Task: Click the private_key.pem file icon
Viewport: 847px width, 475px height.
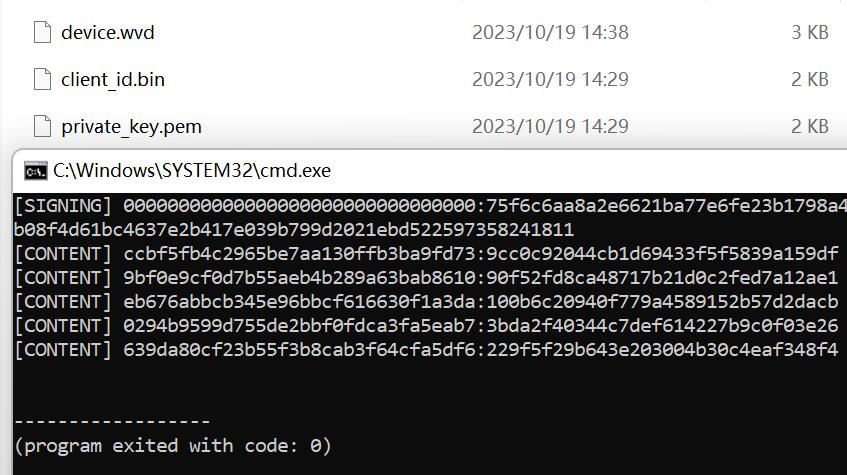Action: 42,126
